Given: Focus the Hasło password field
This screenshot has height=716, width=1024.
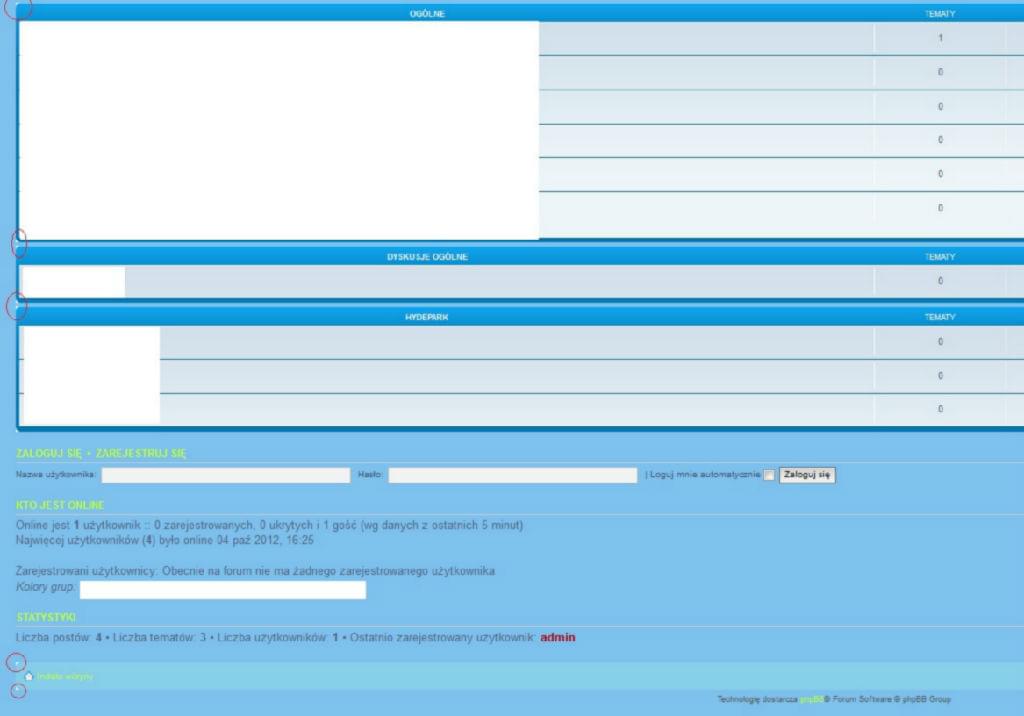Looking at the screenshot, I should (x=512, y=475).
